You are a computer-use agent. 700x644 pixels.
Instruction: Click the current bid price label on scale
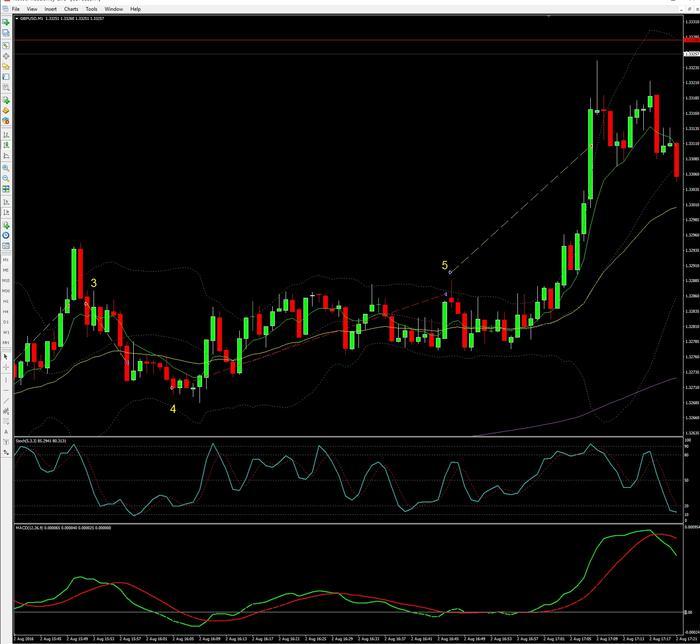tap(692, 54)
